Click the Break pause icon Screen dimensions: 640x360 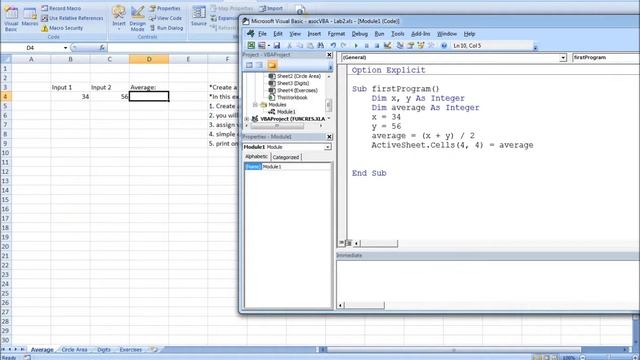[367, 46]
